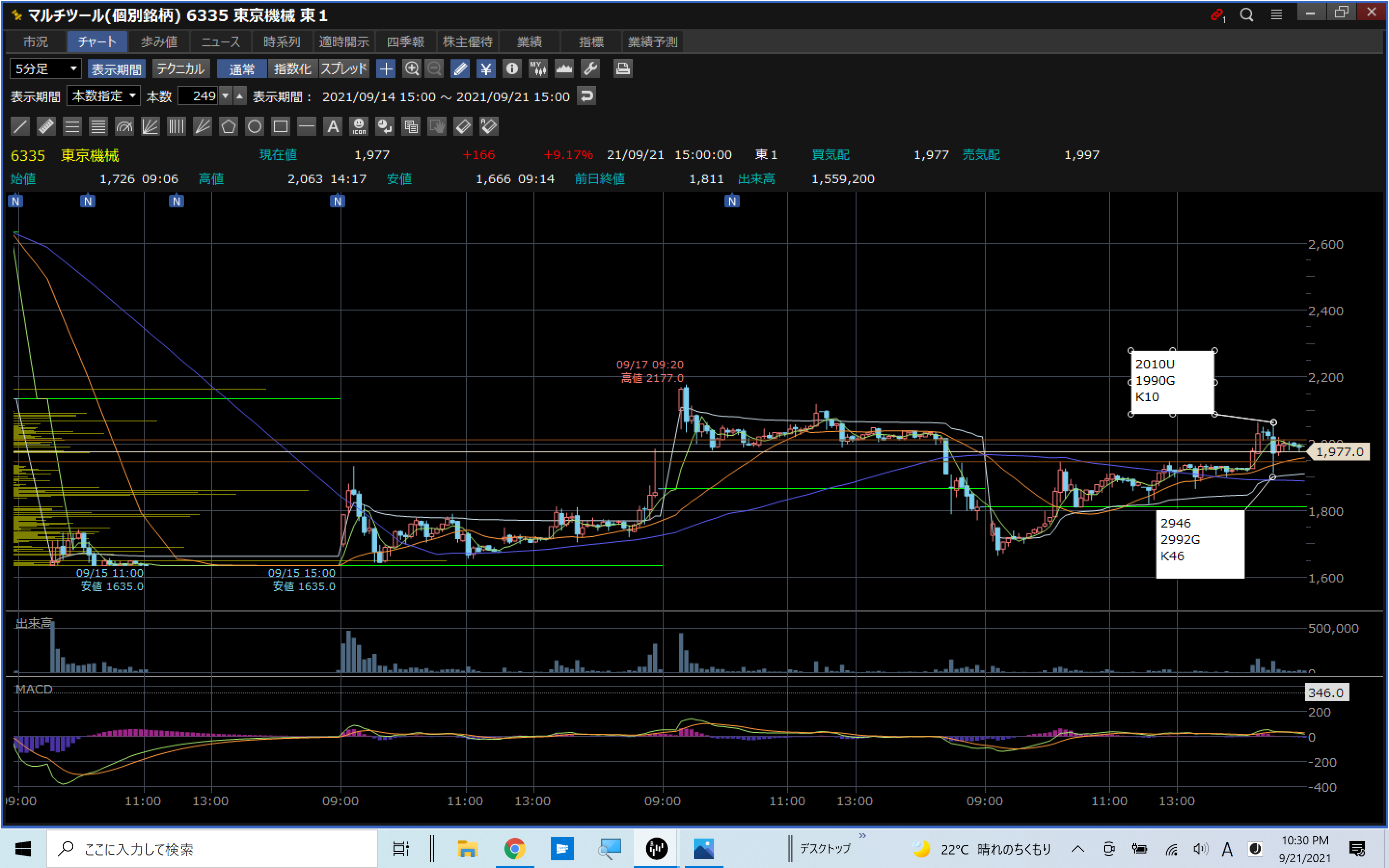Select the rectangle drawing tool
Image resolution: width=1389 pixels, height=868 pixels.
coord(281,126)
